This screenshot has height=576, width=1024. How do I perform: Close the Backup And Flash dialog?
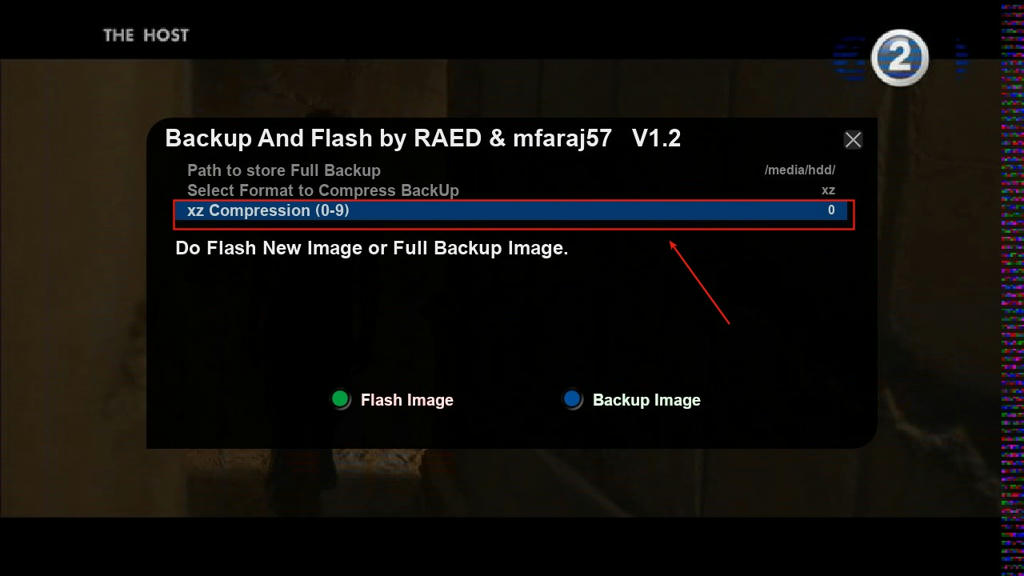click(x=853, y=140)
